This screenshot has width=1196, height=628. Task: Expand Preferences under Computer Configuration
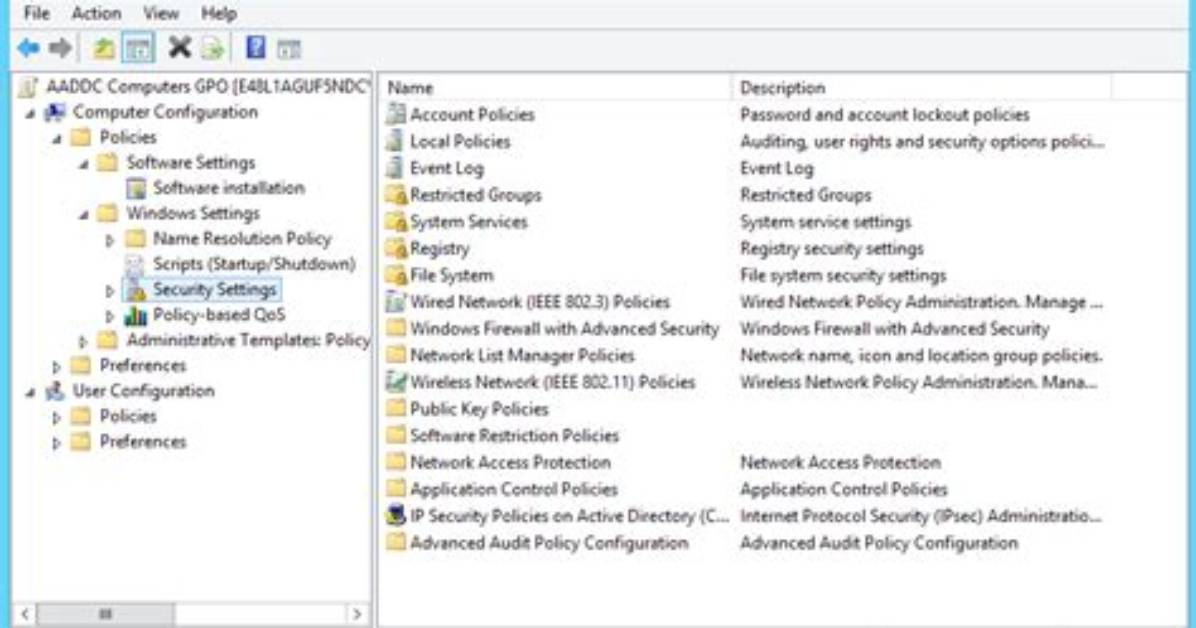click(x=56, y=366)
